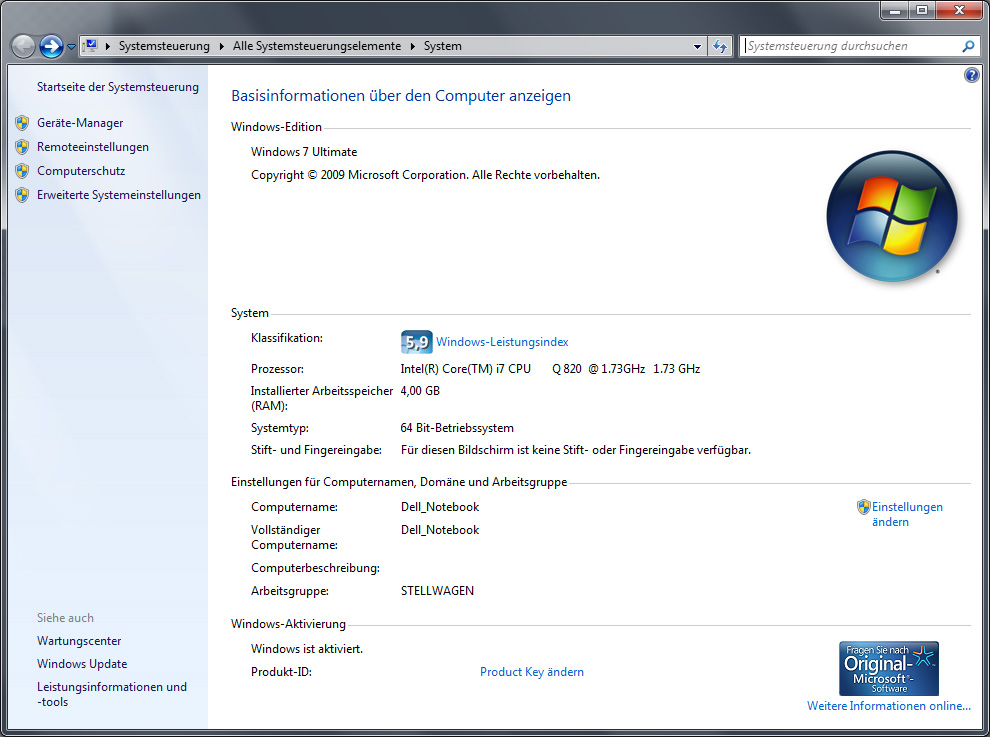Click the Windows 7 Ultimate edition text
The width and height of the screenshot is (990, 737).
(304, 152)
